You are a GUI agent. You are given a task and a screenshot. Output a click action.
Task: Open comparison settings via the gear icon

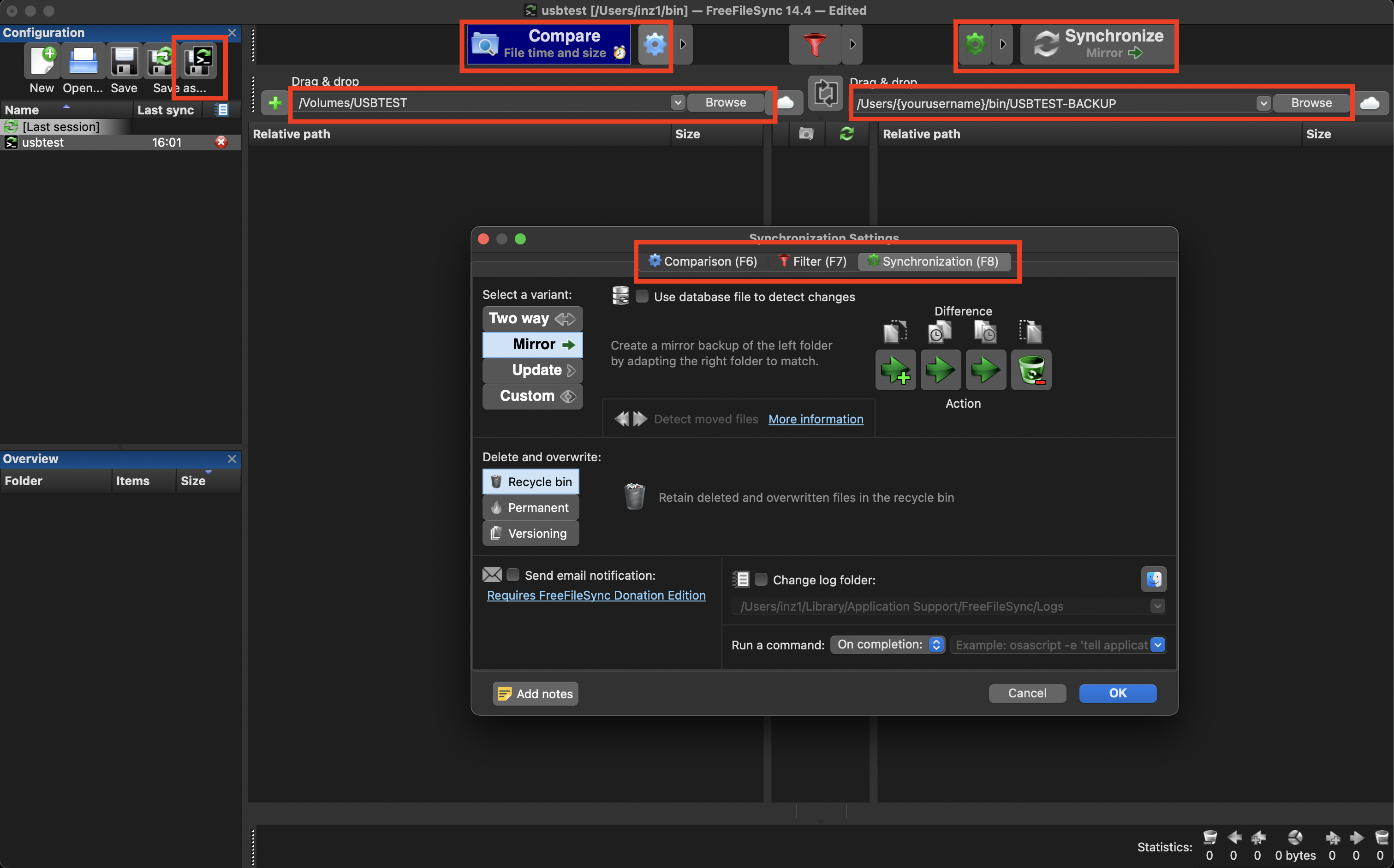pos(654,44)
